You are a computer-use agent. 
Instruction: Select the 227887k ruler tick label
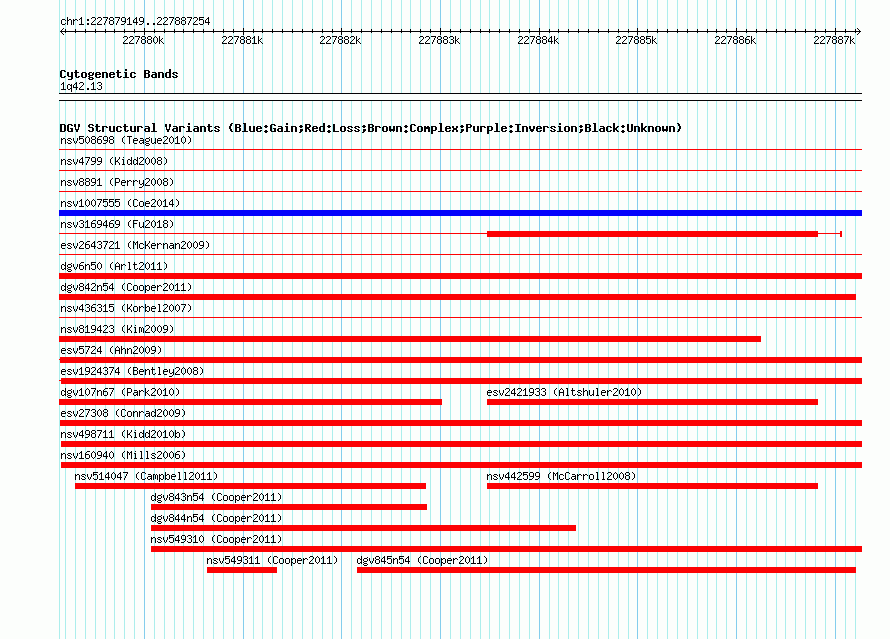pyautogui.click(x=834, y=40)
